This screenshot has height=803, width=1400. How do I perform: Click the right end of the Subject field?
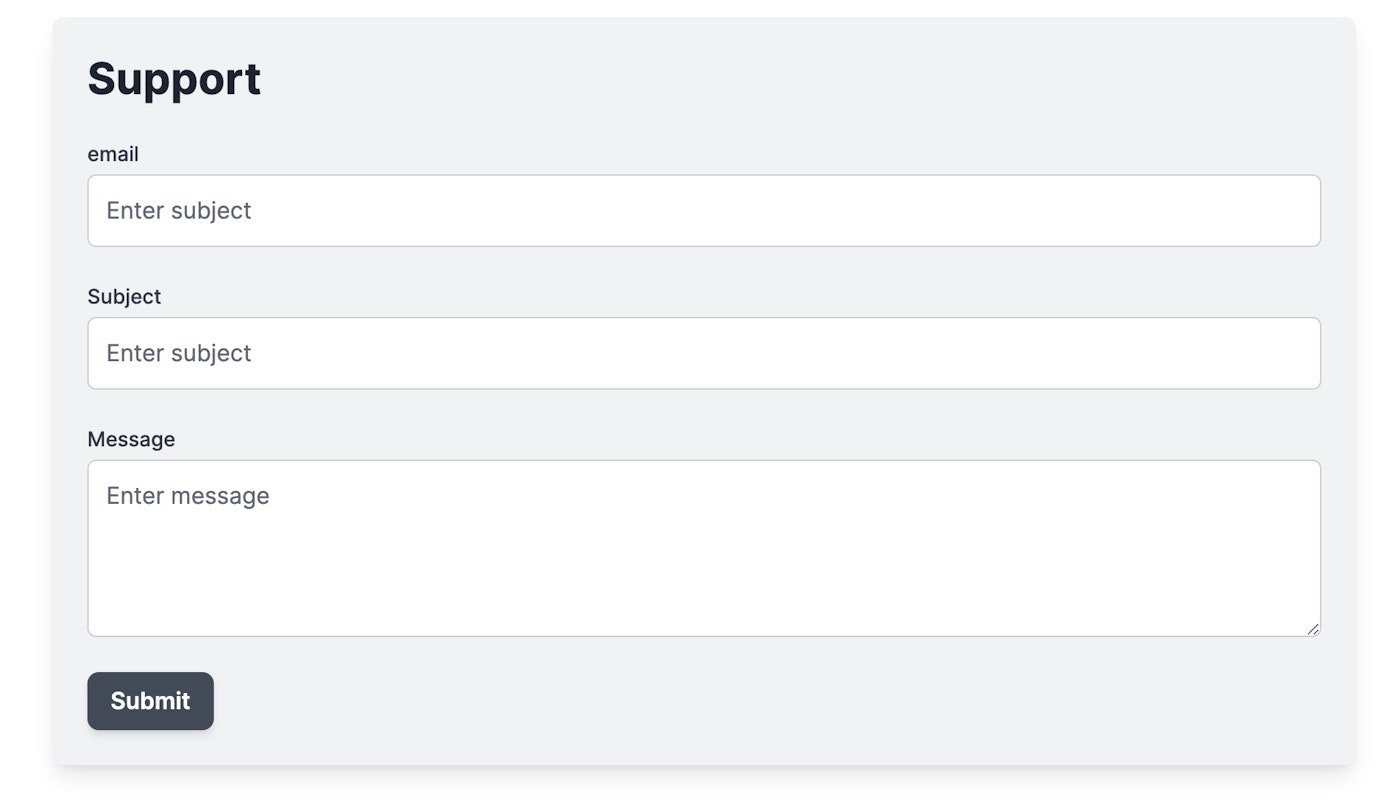[1290, 354]
